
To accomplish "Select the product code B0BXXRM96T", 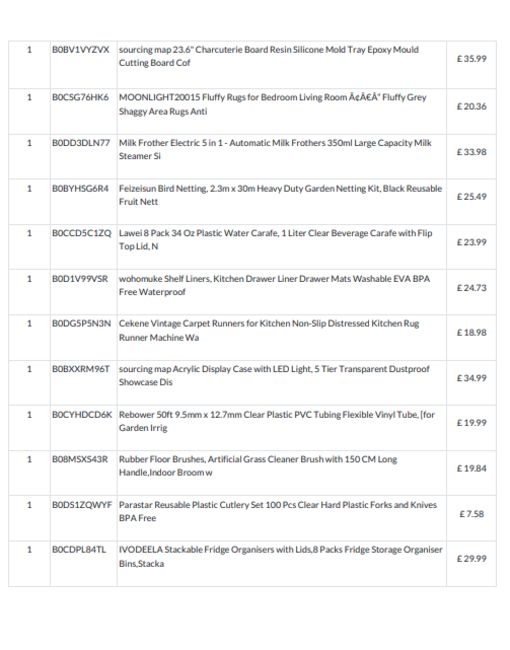I will coord(81,369).
